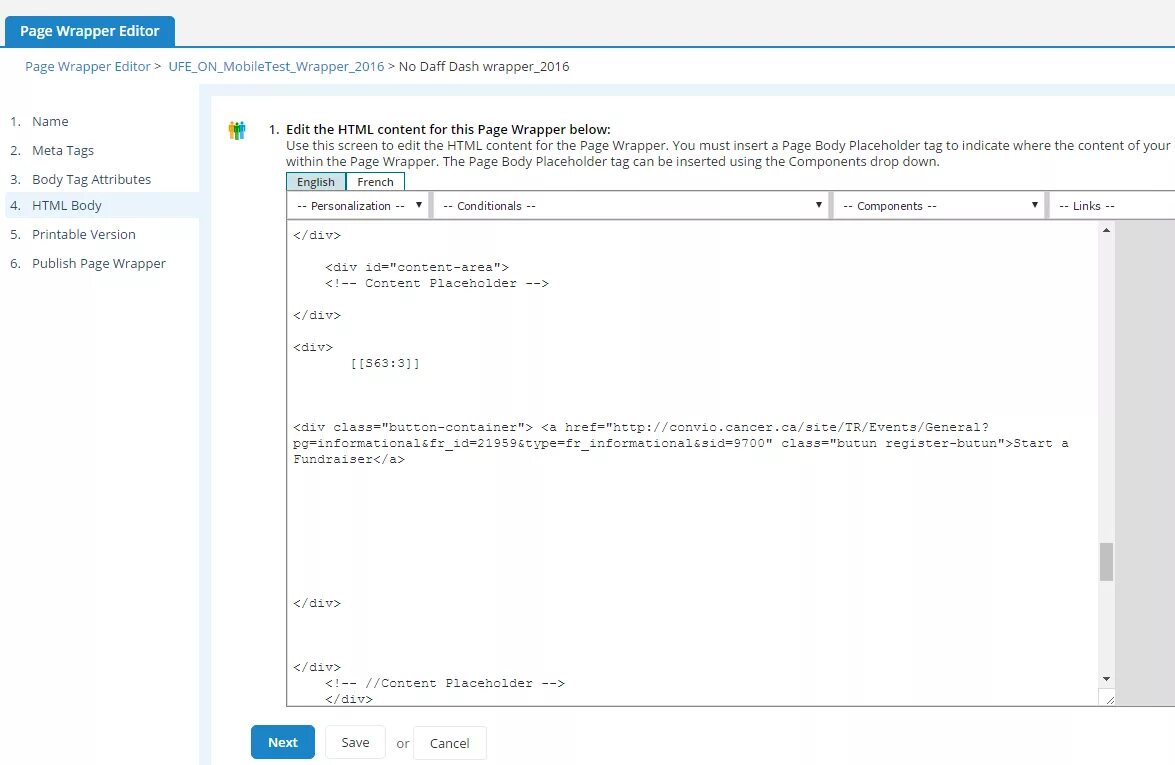Switch to the English language tab
Screen dimensions: 1175x765
(x=315, y=182)
